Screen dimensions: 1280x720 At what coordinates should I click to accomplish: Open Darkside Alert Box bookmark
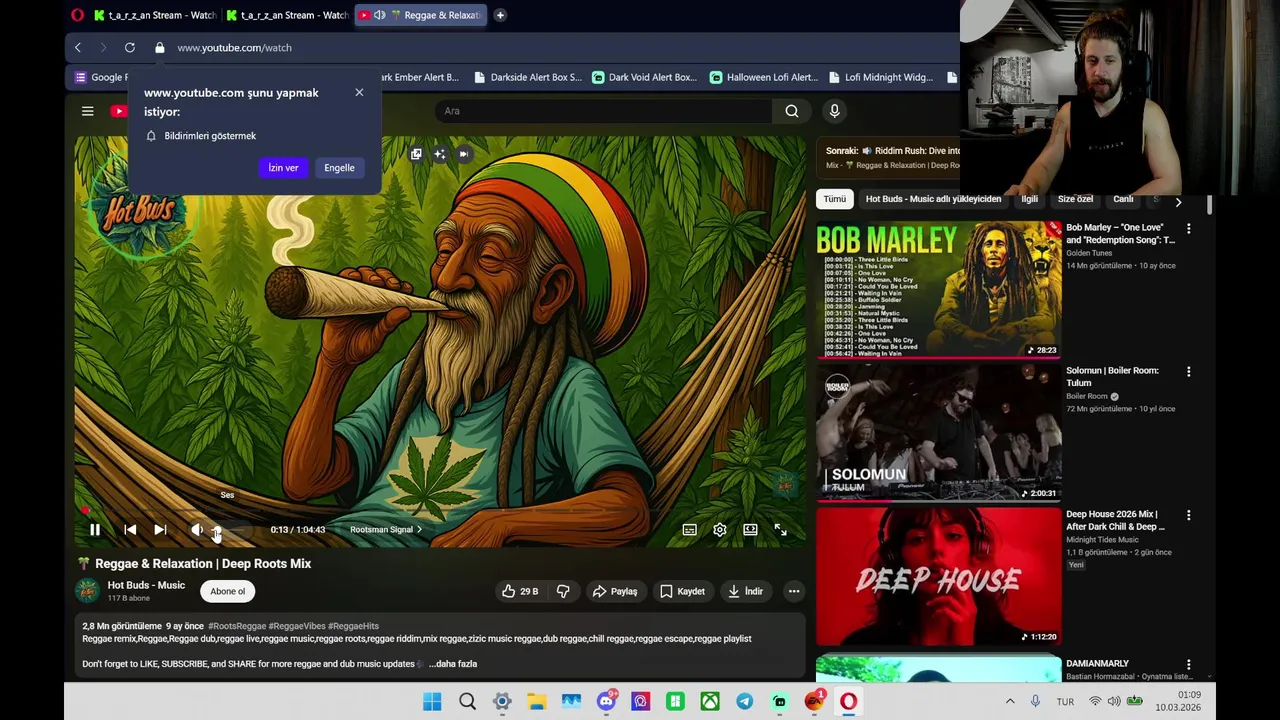coord(527,77)
